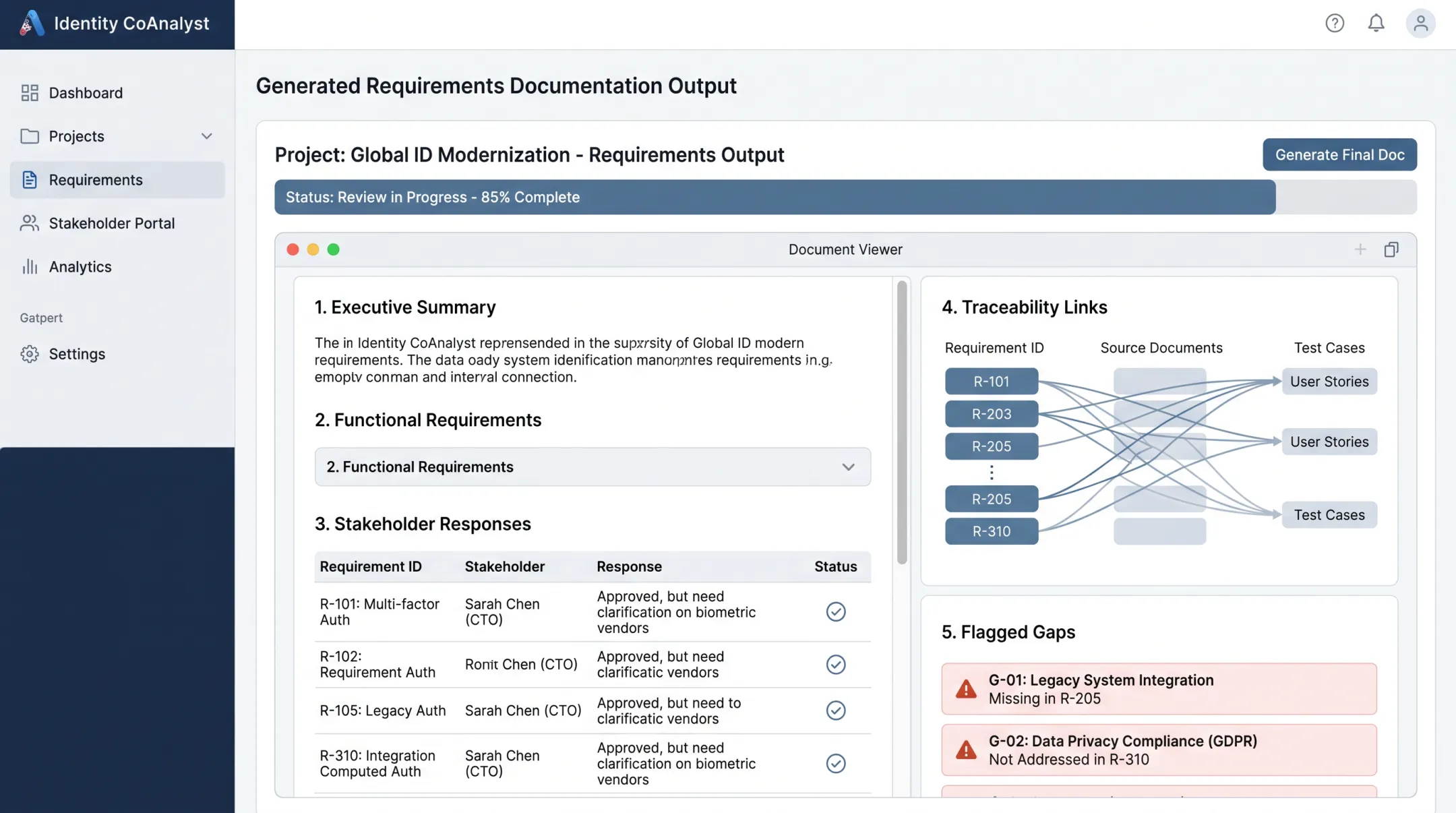Click the Test Cases node
1456x813 pixels.
[1329, 515]
